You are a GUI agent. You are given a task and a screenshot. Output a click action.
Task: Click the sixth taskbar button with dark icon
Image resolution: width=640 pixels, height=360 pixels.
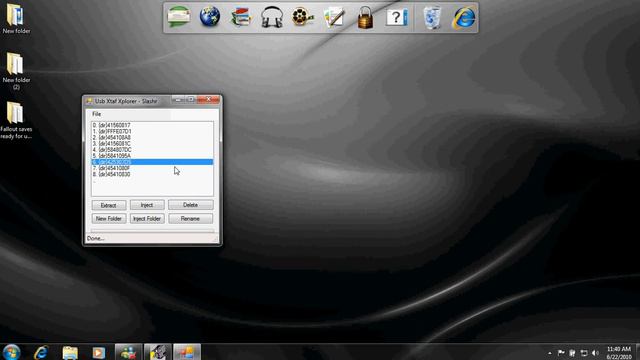pyautogui.click(x=158, y=352)
